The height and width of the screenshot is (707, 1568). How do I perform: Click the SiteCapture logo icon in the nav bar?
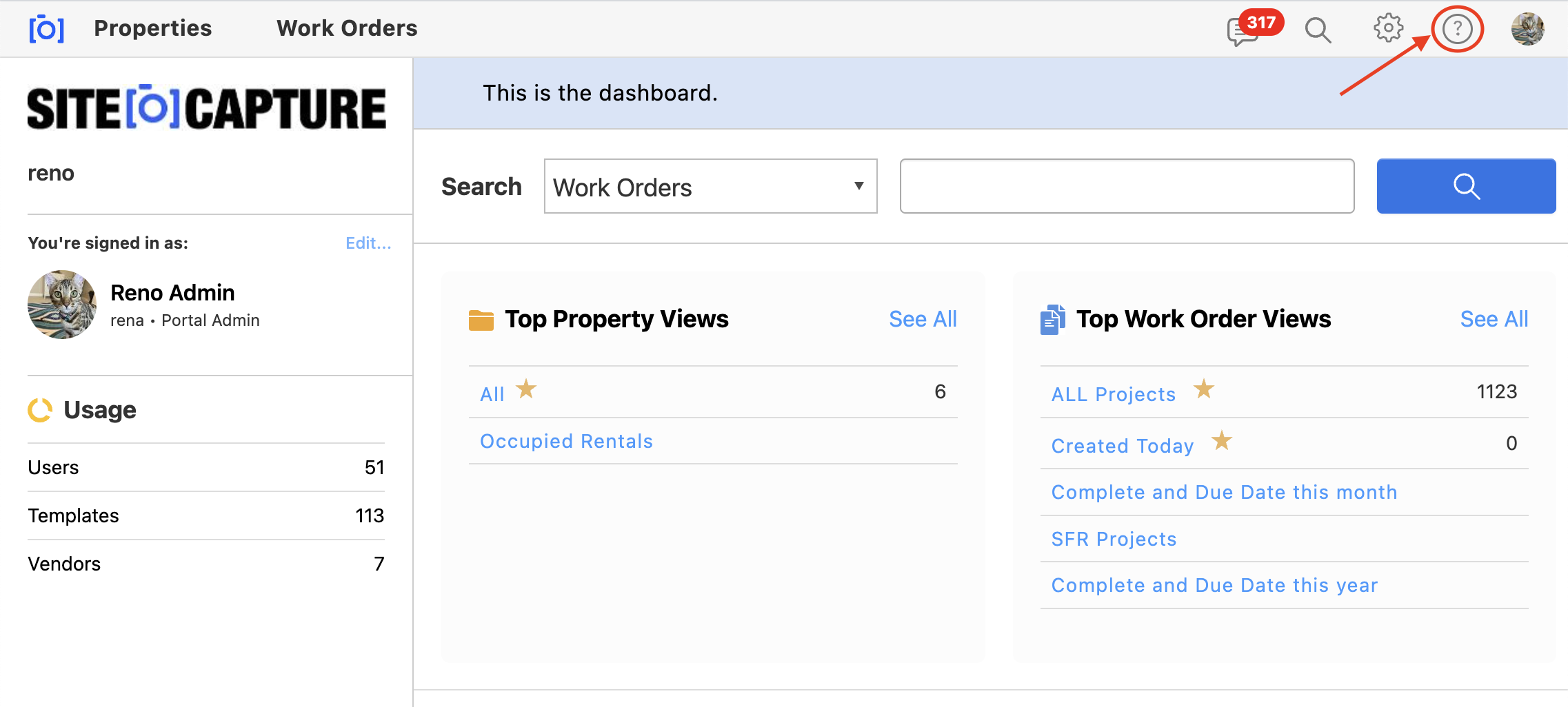(x=46, y=29)
